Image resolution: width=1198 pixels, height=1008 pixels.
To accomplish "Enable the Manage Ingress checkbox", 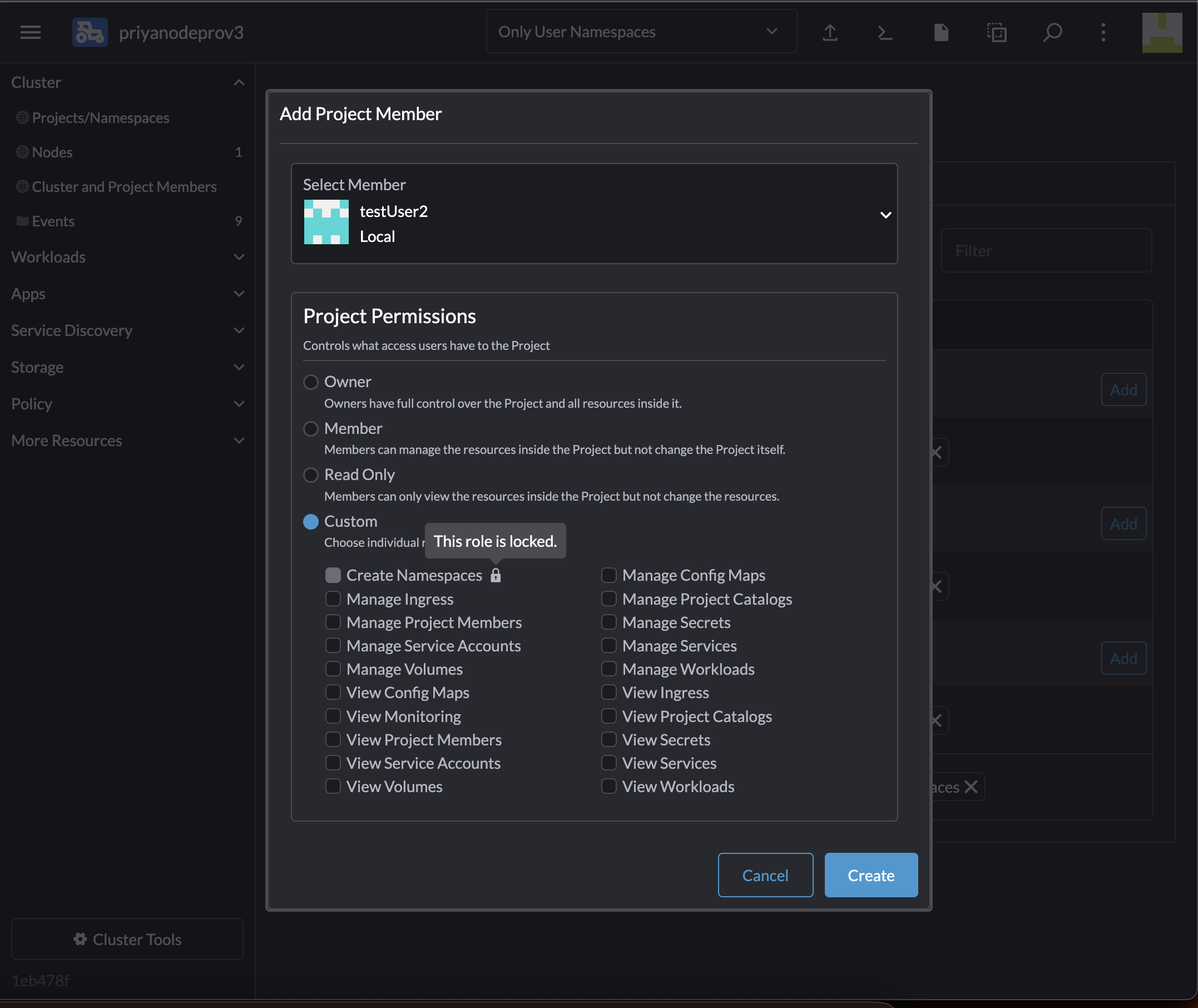I will (x=333, y=598).
